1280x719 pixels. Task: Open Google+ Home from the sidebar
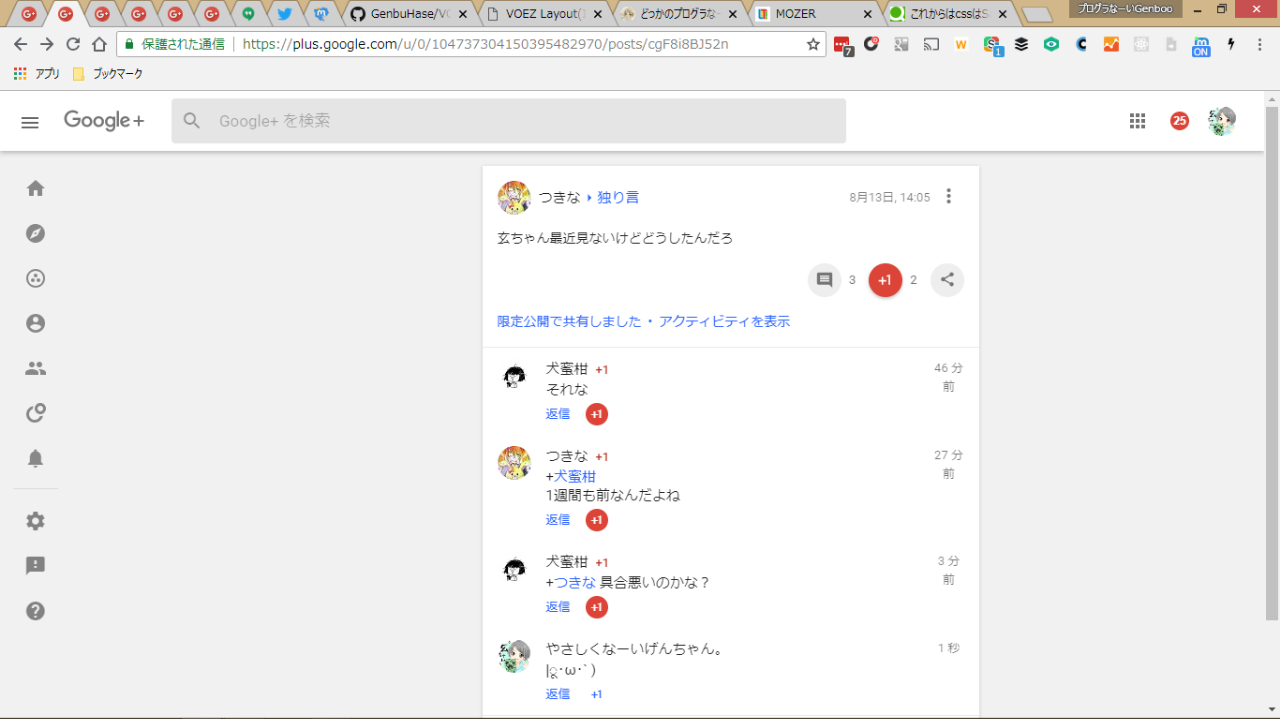tap(36, 189)
